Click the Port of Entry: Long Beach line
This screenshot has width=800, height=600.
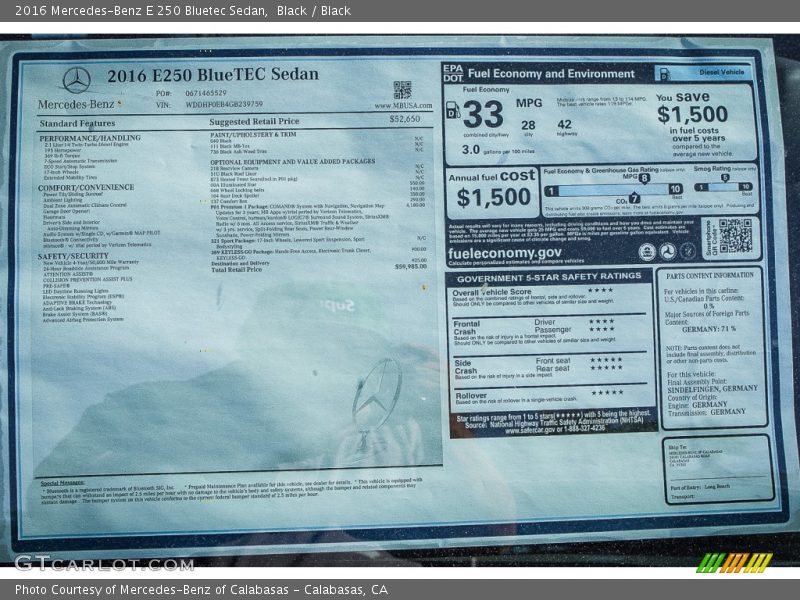tap(700, 487)
